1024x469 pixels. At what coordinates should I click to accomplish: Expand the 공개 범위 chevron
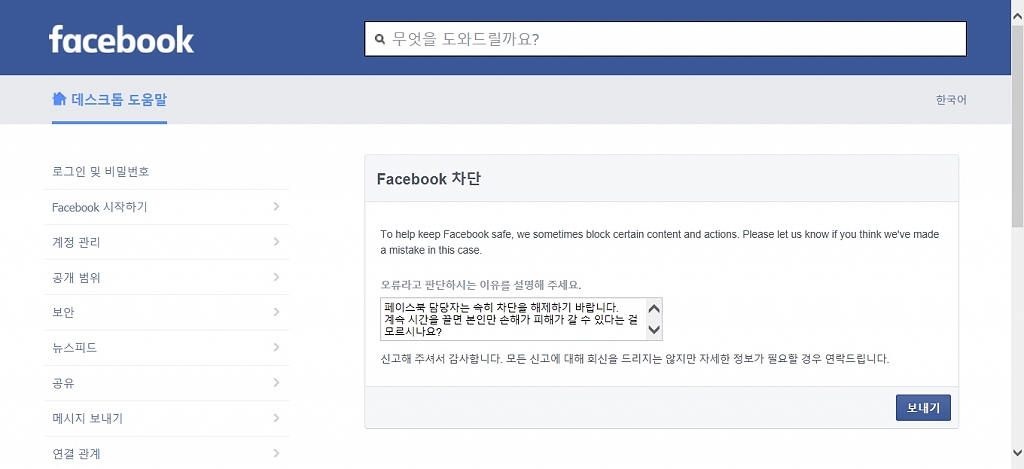276,277
